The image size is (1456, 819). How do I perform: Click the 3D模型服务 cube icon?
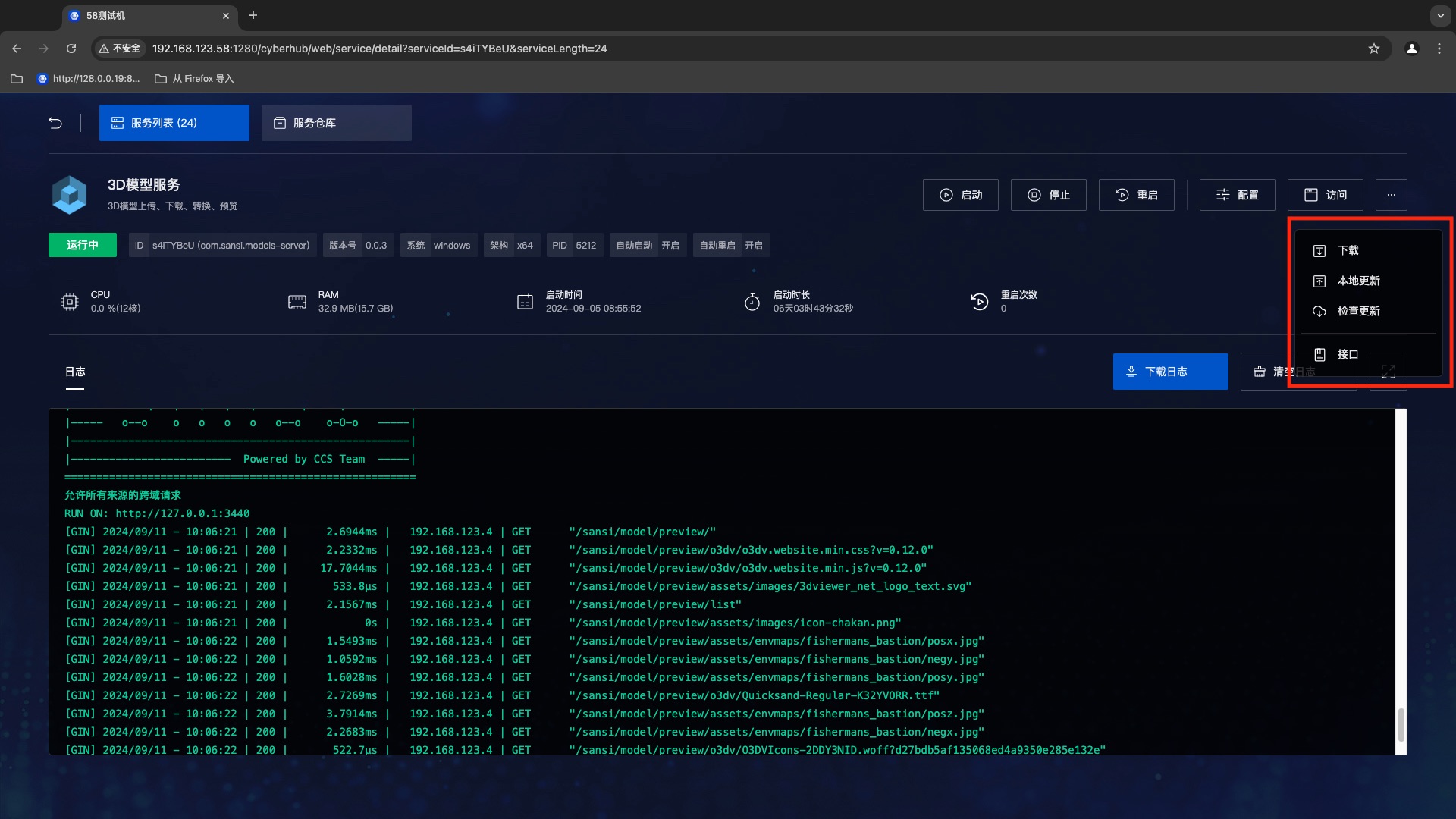(x=69, y=195)
